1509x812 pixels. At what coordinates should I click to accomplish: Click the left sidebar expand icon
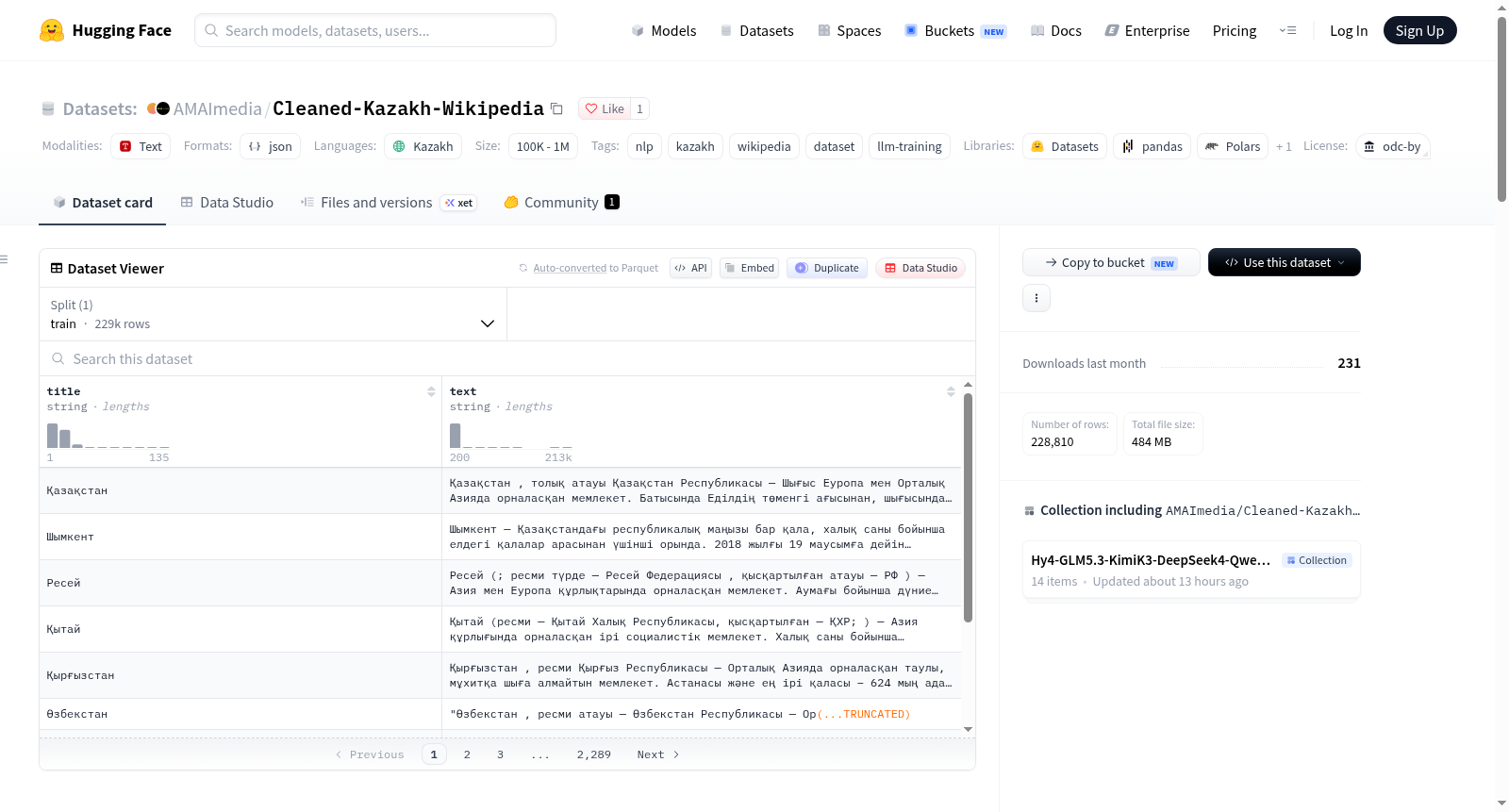pos(5,259)
